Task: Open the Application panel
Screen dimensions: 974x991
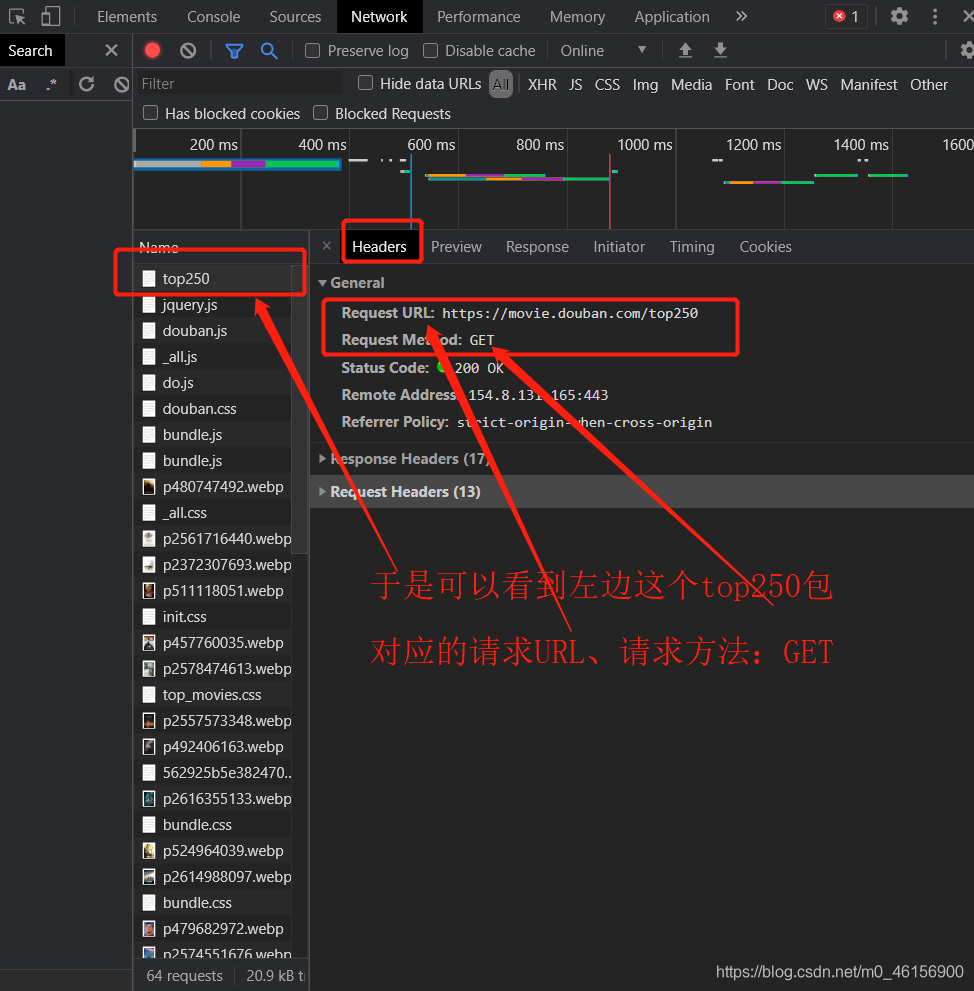Action: pos(672,16)
